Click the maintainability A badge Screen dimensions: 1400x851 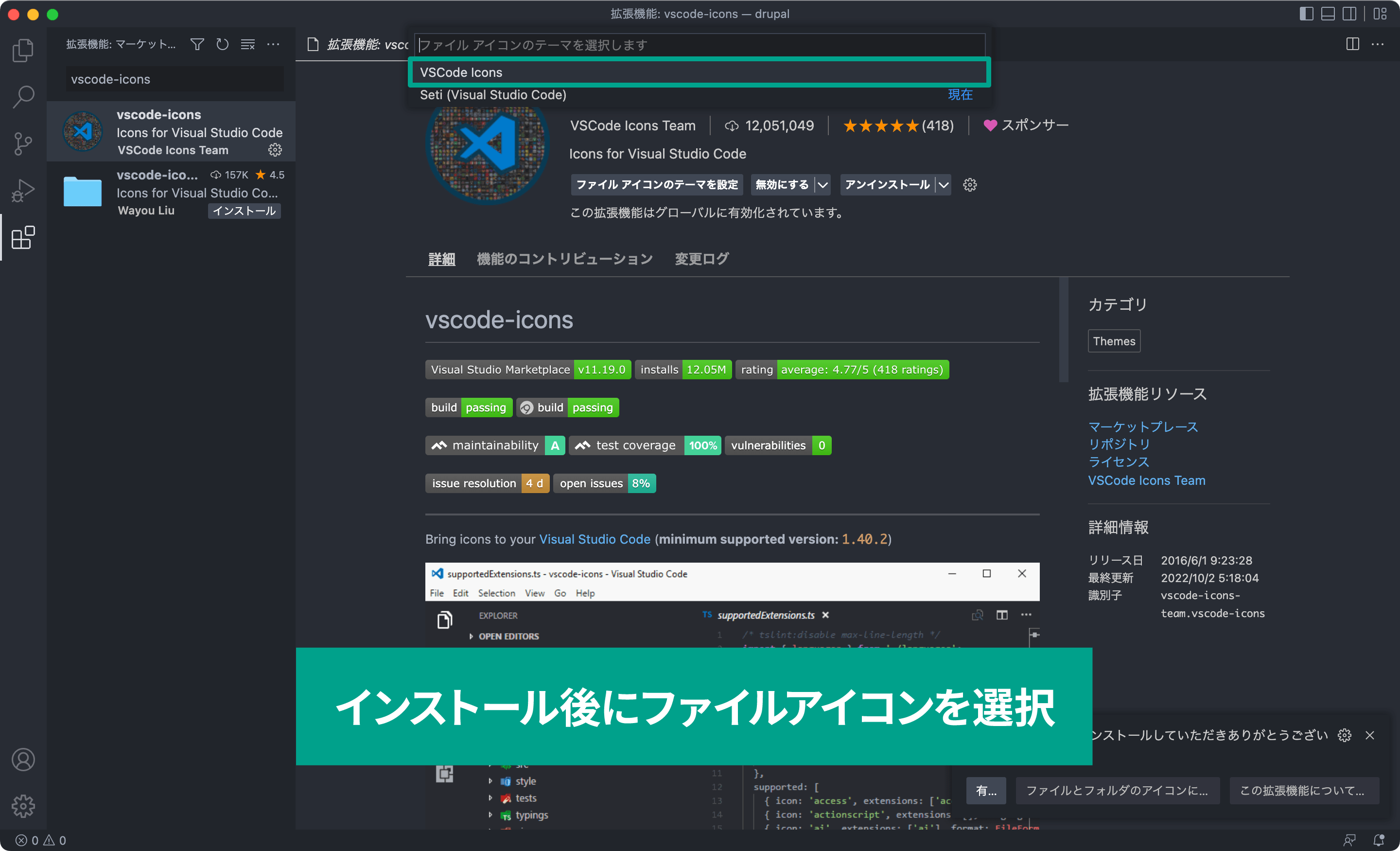[x=495, y=445]
